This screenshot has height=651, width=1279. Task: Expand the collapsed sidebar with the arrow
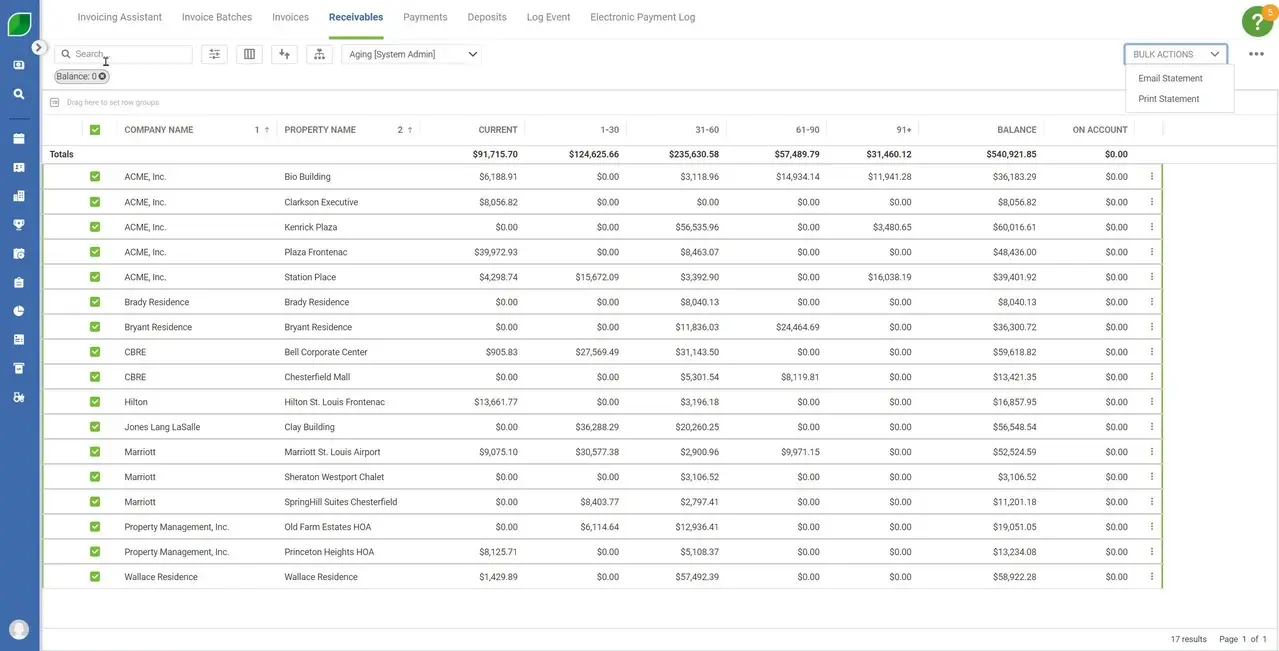pyautogui.click(x=38, y=45)
